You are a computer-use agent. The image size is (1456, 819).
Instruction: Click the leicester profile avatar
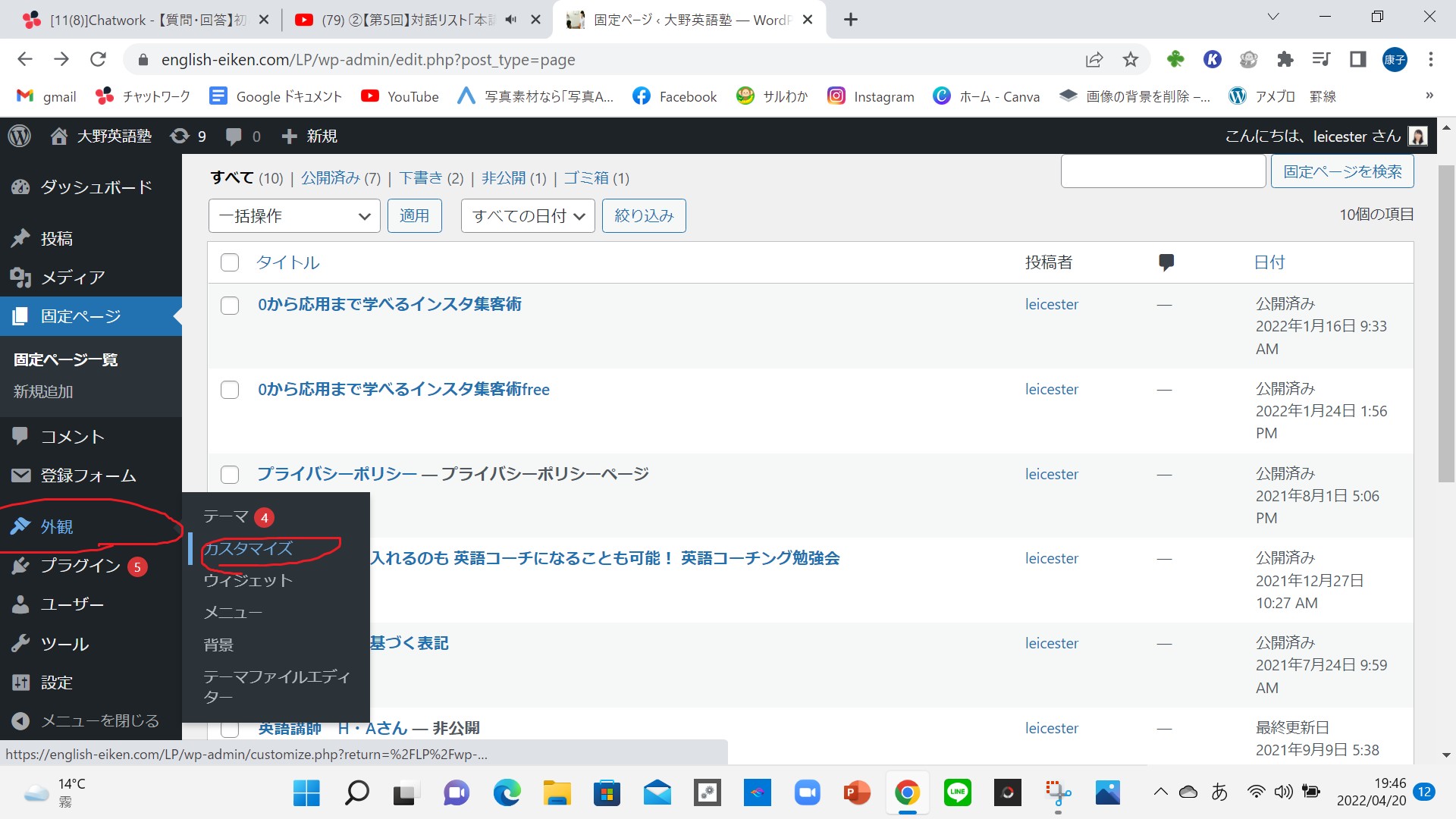click(x=1418, y=136)
